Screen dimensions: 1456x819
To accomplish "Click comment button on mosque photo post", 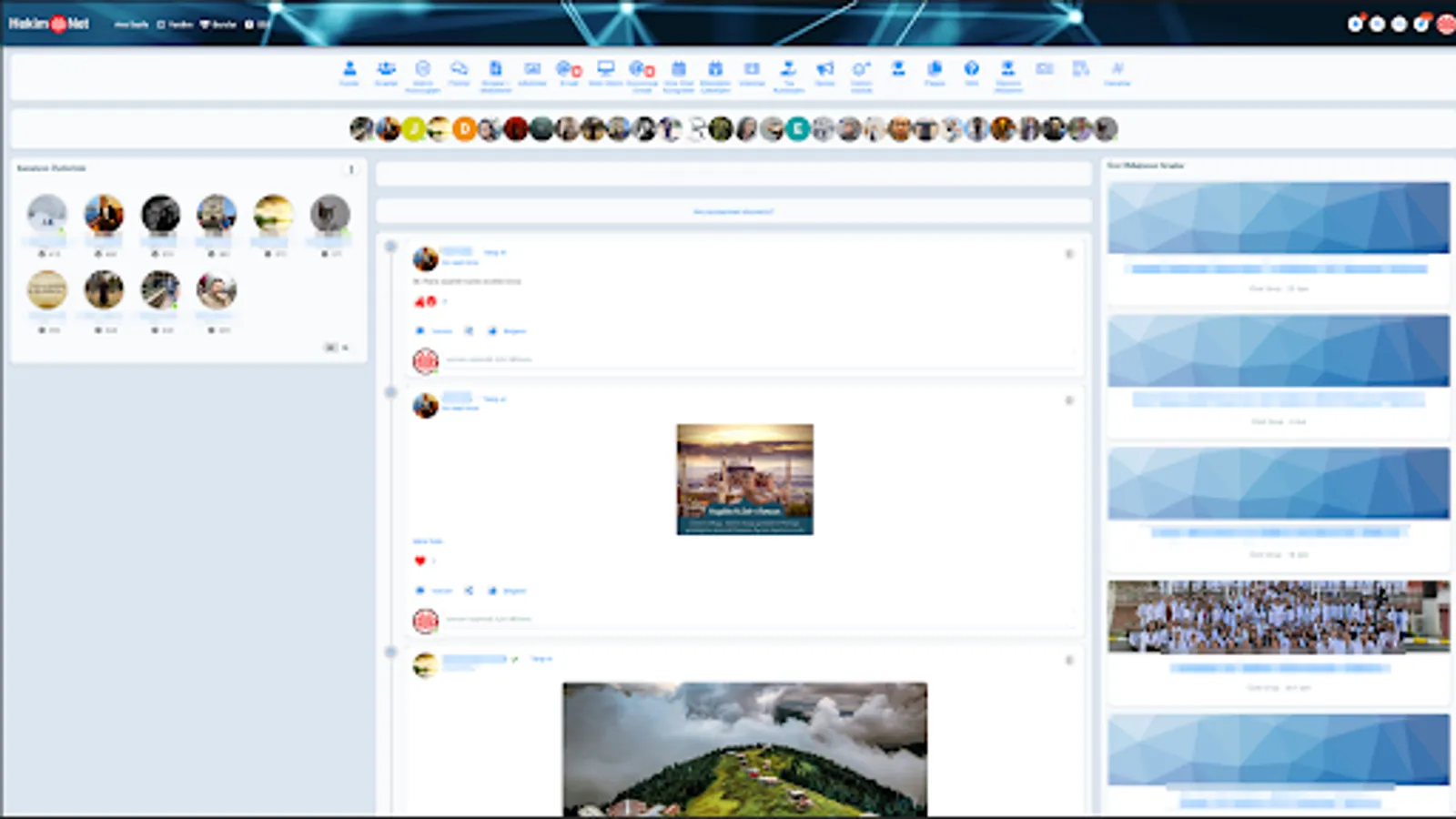I will click(434, 591).
